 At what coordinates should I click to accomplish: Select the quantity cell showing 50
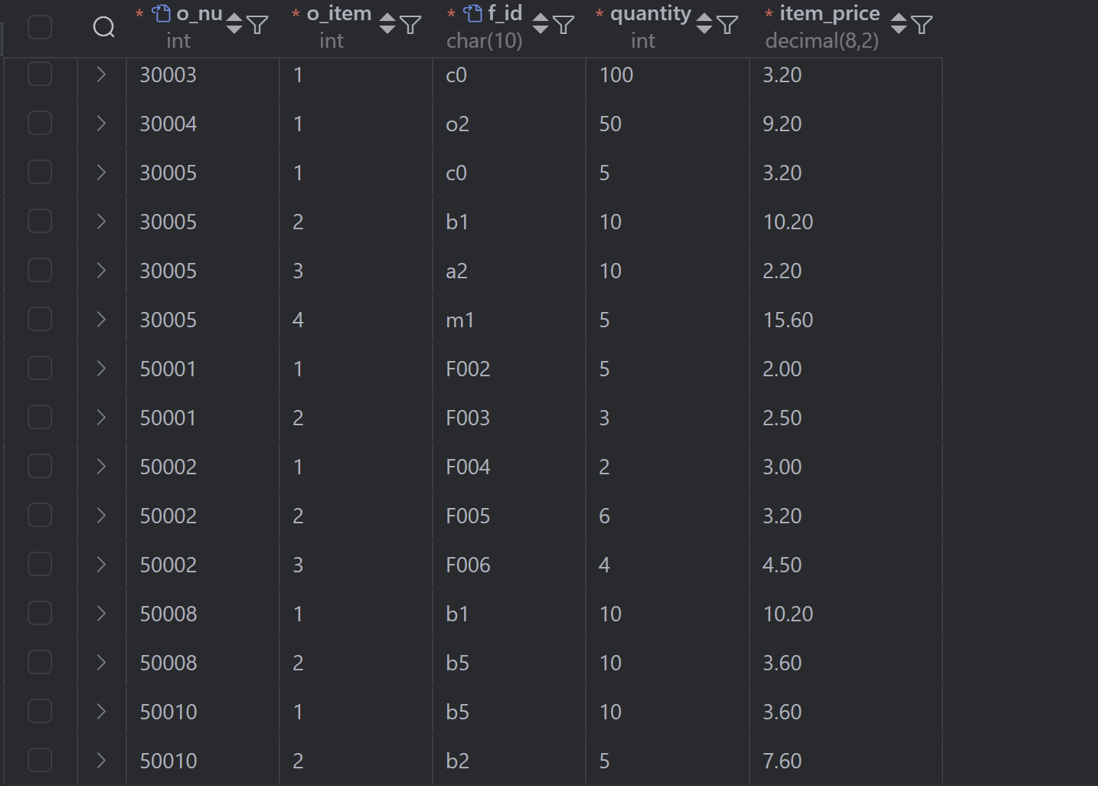click(x=667, y=124)
